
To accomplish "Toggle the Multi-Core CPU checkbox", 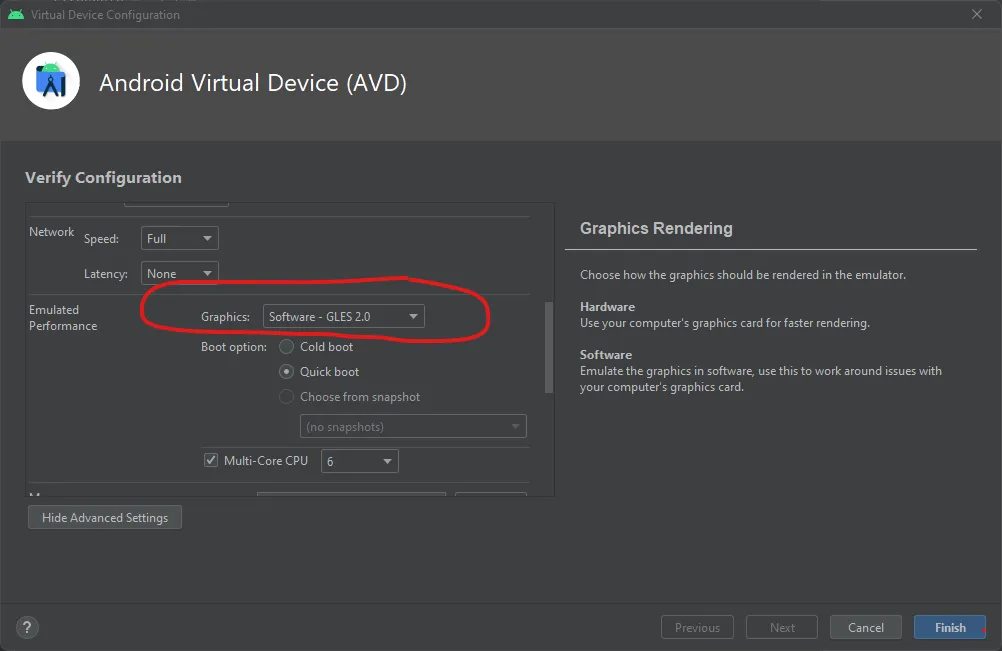I will [211, 460].
